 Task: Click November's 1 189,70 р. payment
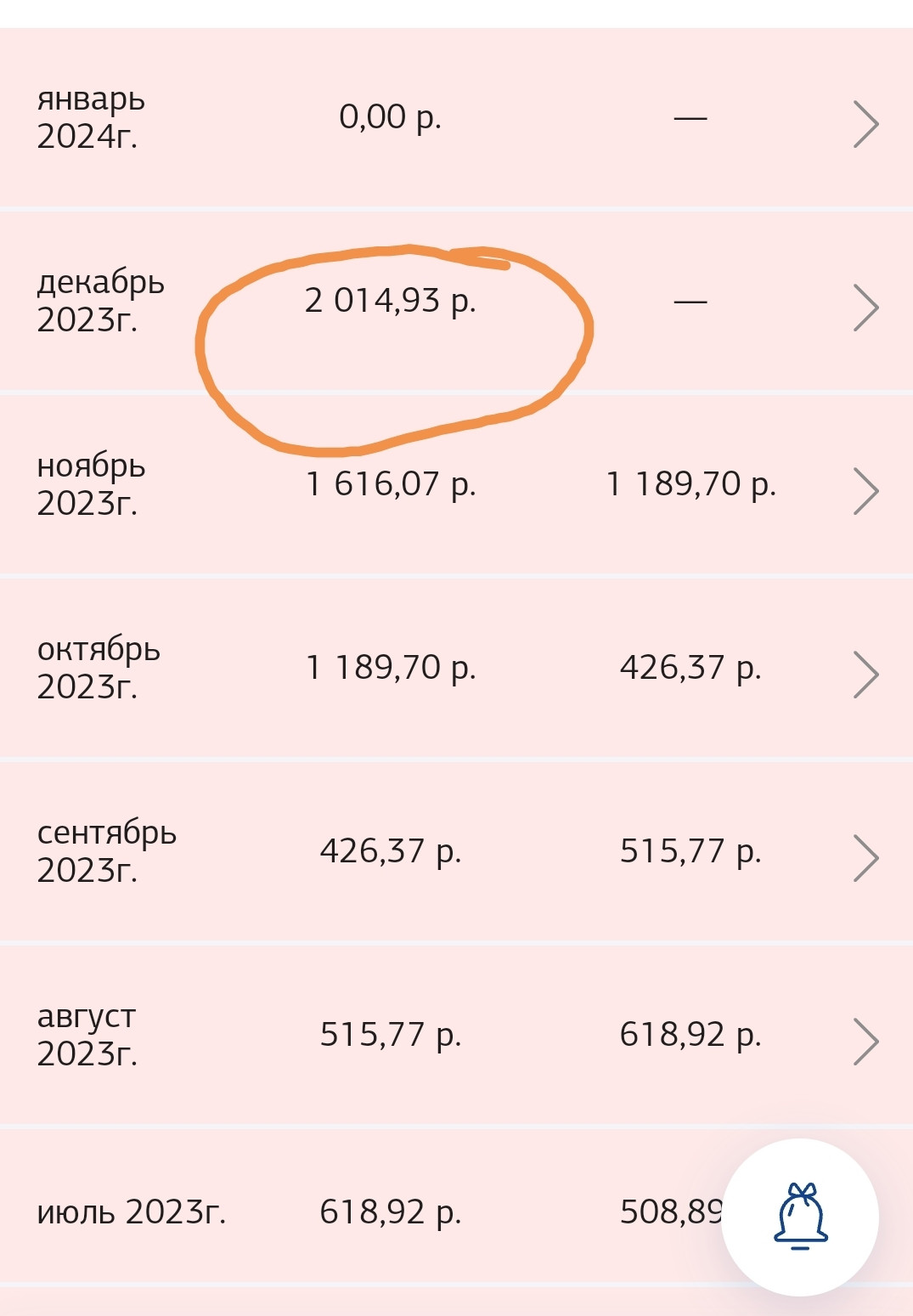click(690, 484)
